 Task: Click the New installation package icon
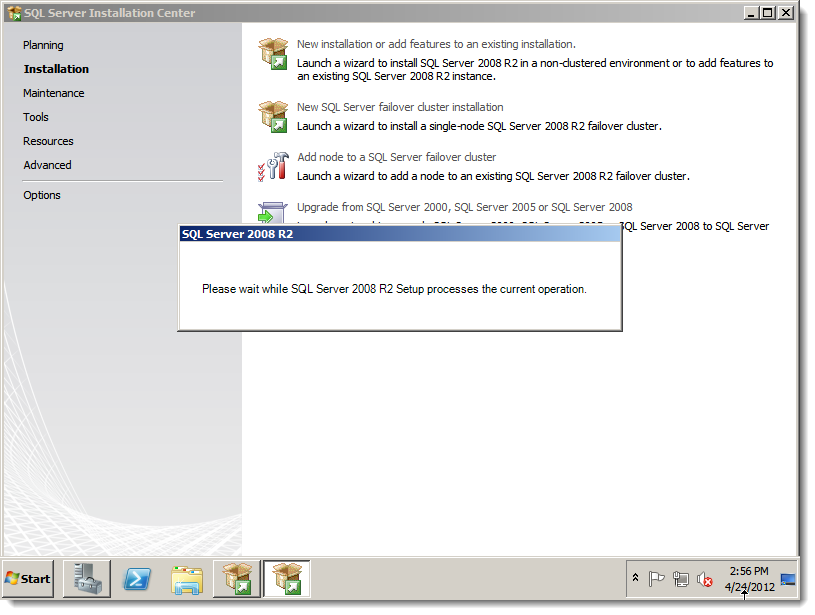click(x=273, y=54)
